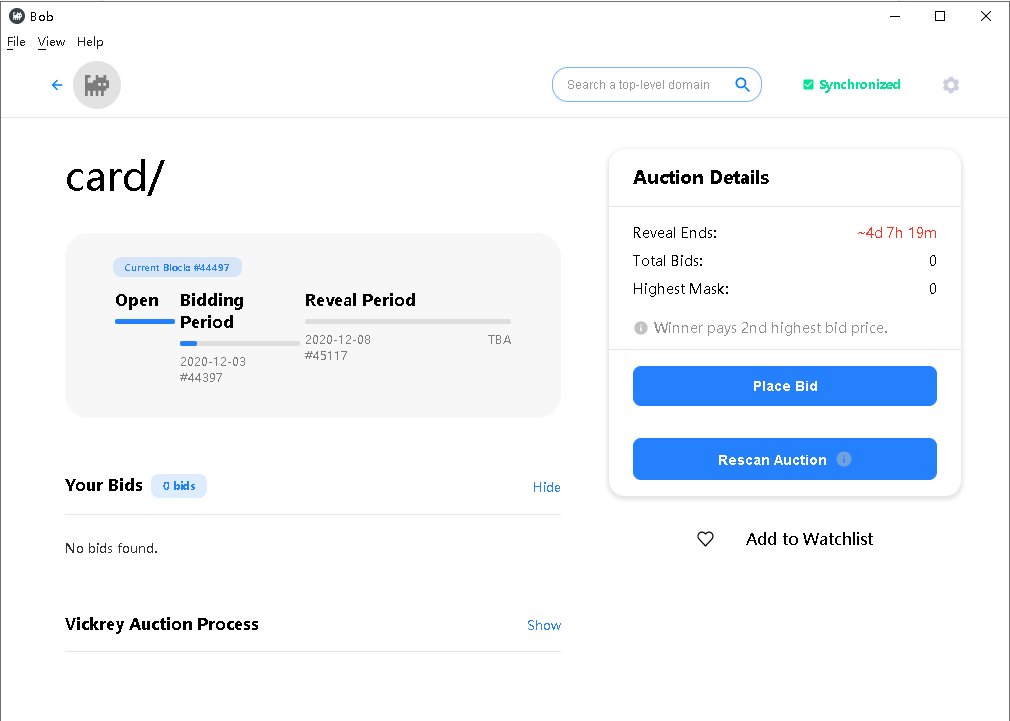
Task: Go back using the blue arrow
Action: (x=57, y=85)
